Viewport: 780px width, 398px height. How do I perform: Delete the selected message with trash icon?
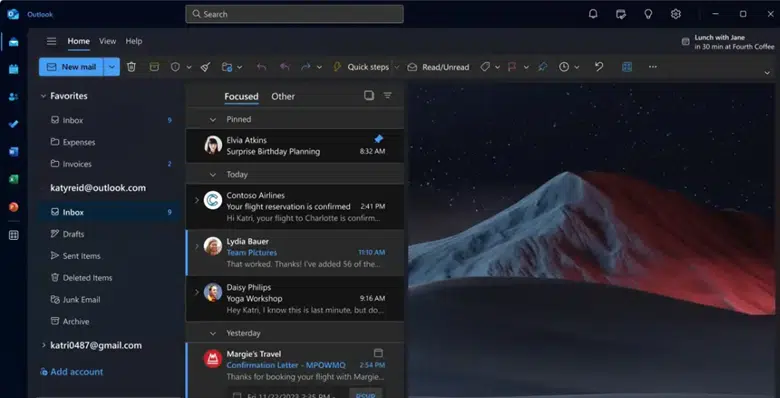tap(131, 67)
